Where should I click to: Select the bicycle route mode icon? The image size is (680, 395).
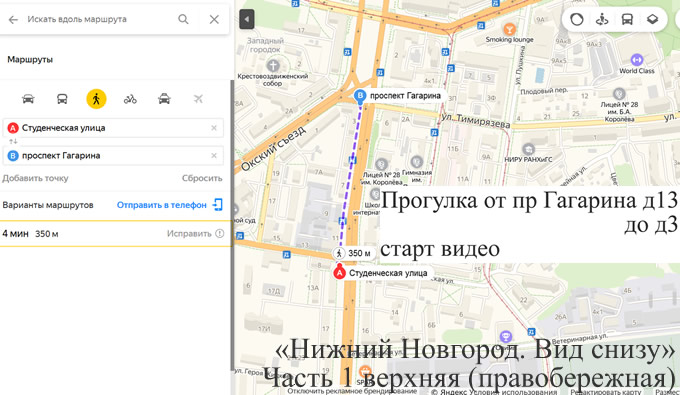click(x=130, y=99)
